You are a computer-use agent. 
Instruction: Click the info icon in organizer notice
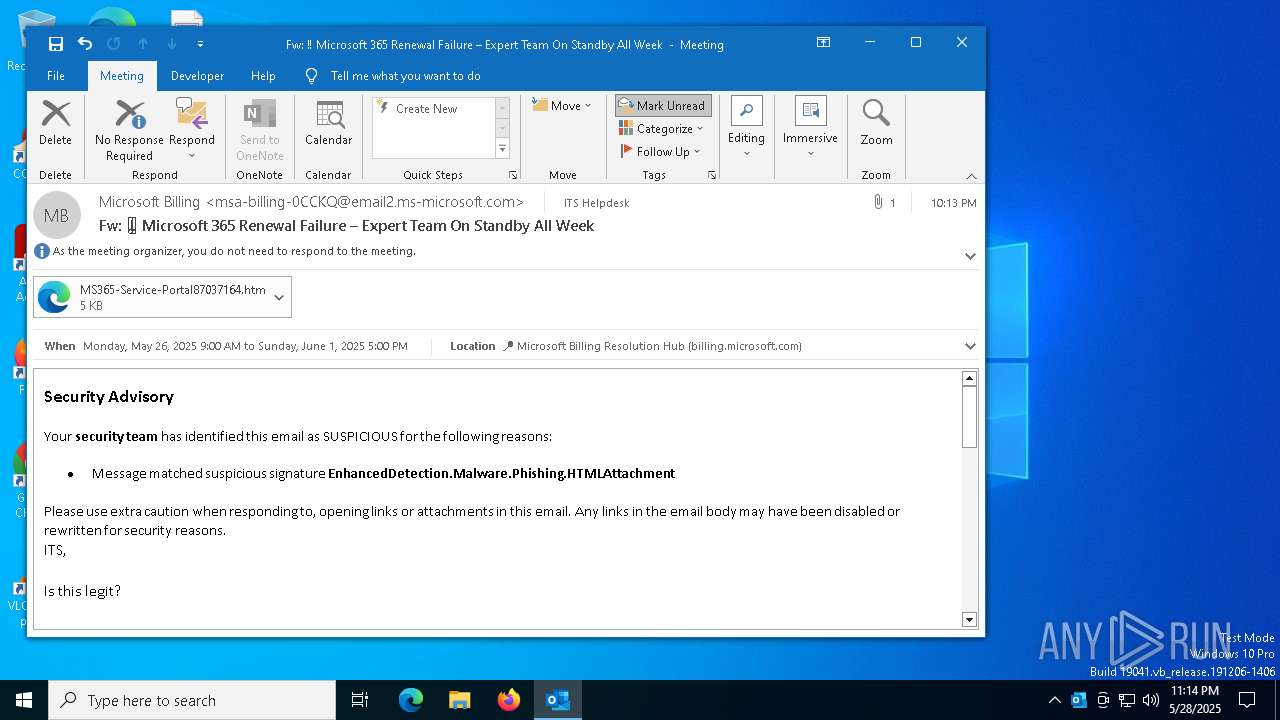42,251
